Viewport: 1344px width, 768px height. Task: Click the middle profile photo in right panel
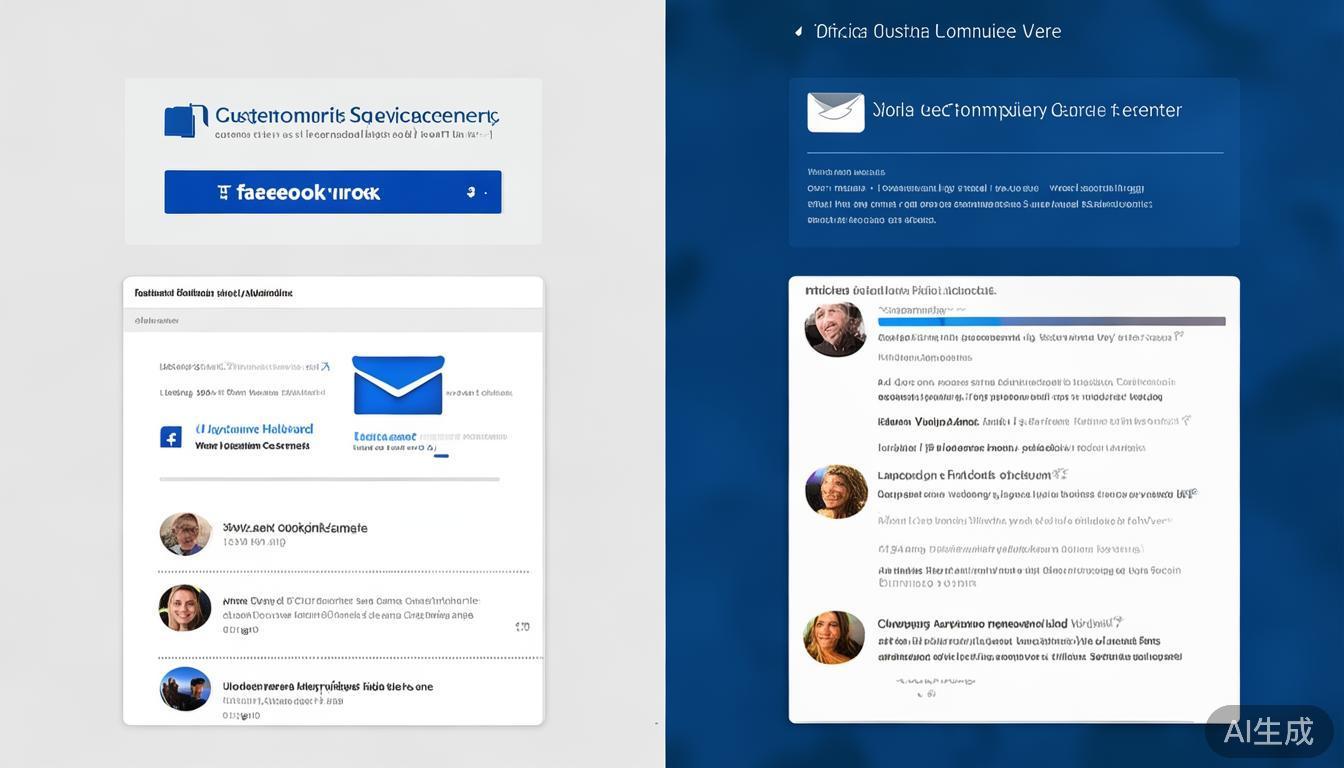(835, 491)
